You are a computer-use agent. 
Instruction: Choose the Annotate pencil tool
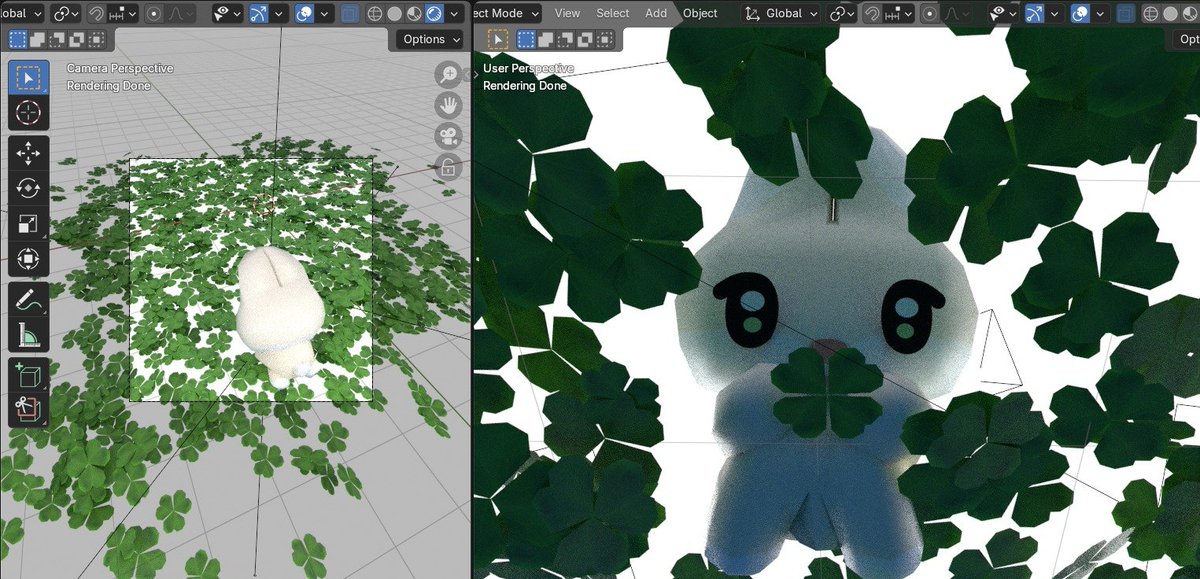28,299
